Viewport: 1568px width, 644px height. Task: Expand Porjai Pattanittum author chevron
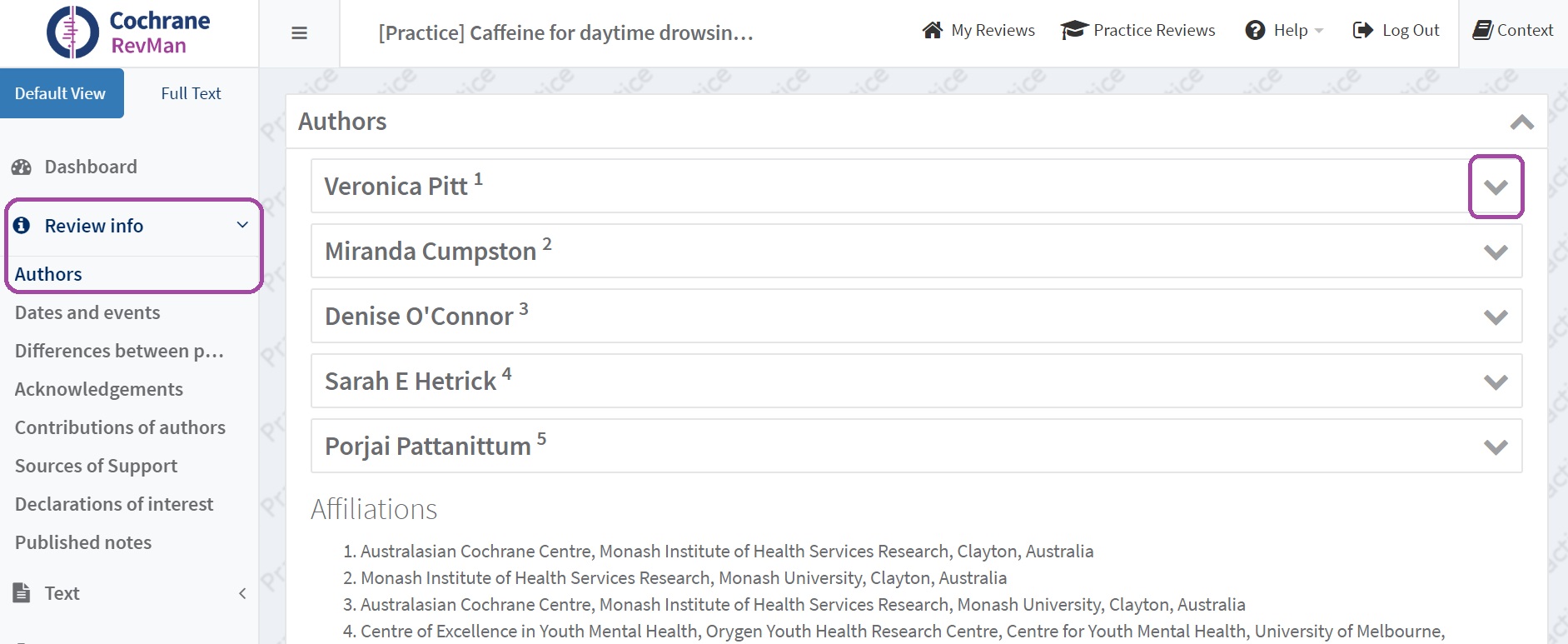[x=1496, y=447]
